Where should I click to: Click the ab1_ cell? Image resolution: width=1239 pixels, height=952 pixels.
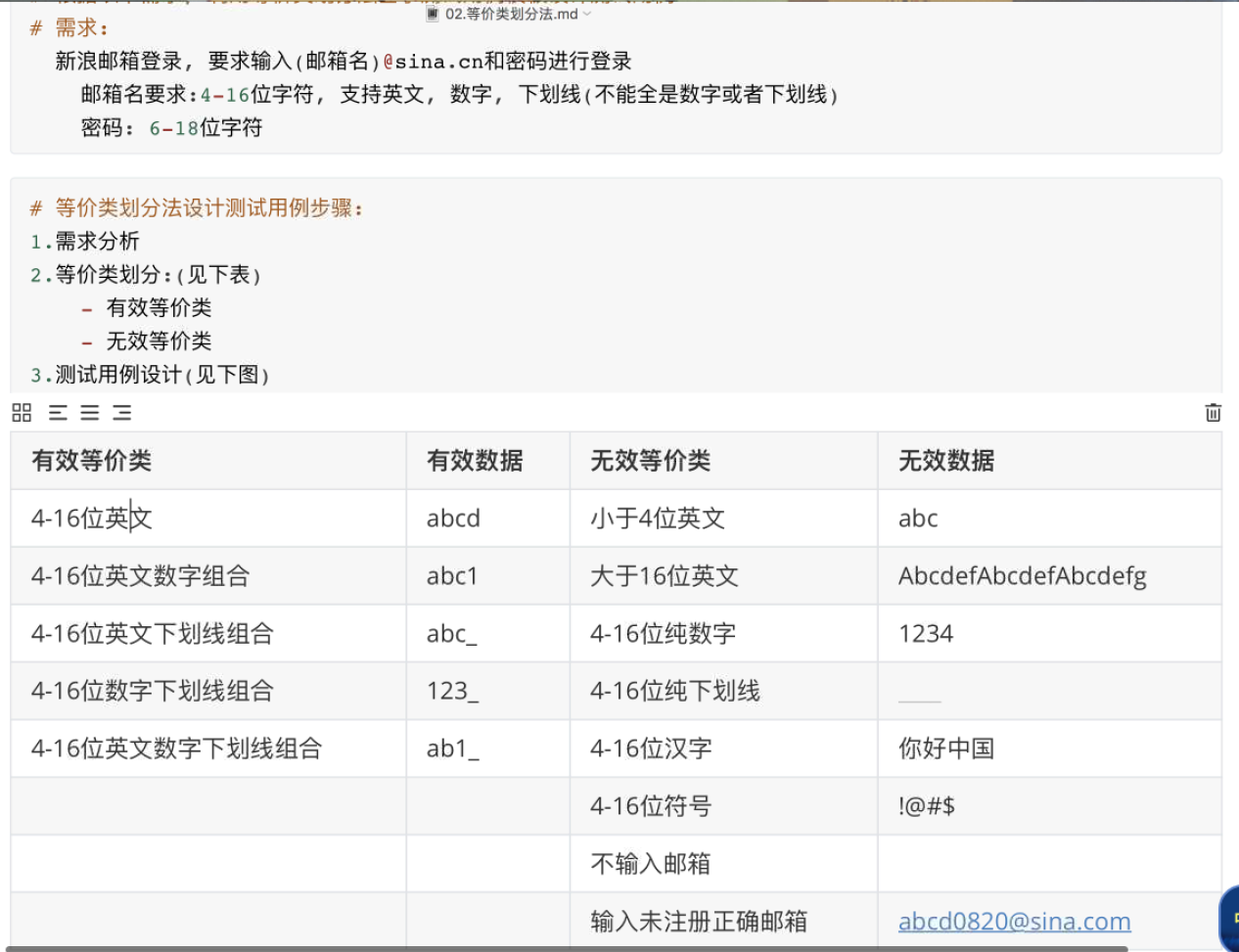coord(488,749)
